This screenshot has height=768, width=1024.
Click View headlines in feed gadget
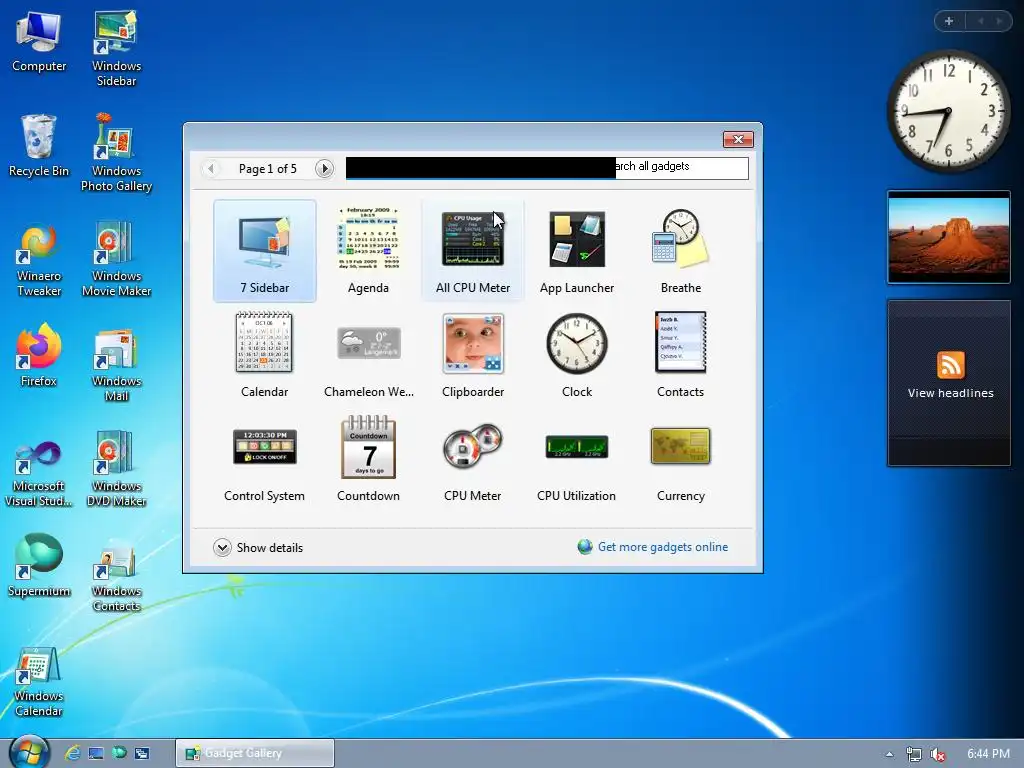point(950,393)
